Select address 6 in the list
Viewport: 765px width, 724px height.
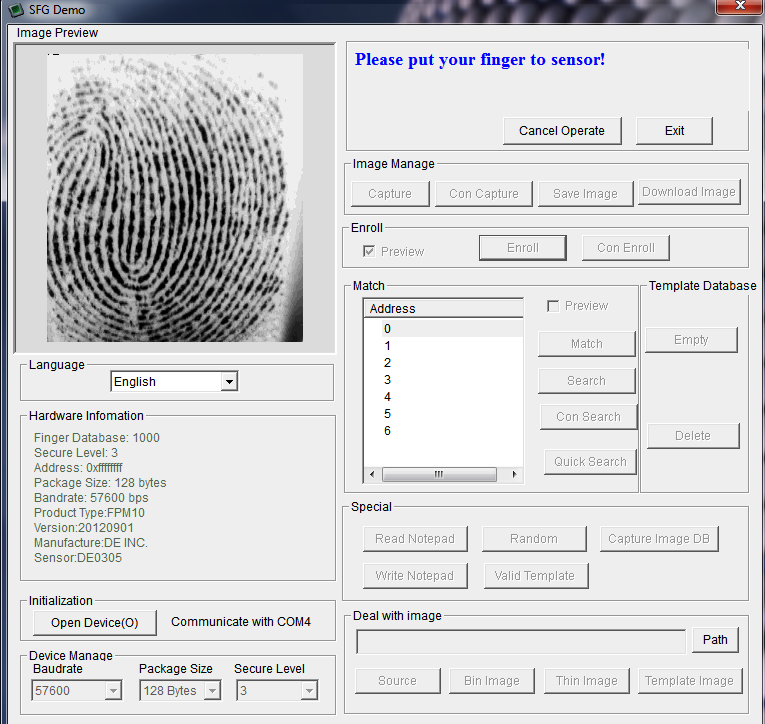pyautogui.click(x=443, y=431)
